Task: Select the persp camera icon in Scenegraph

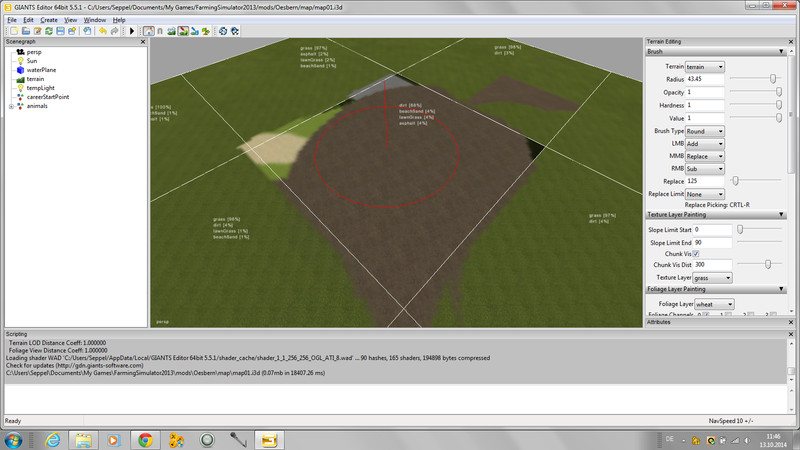Action: point(19,51)
